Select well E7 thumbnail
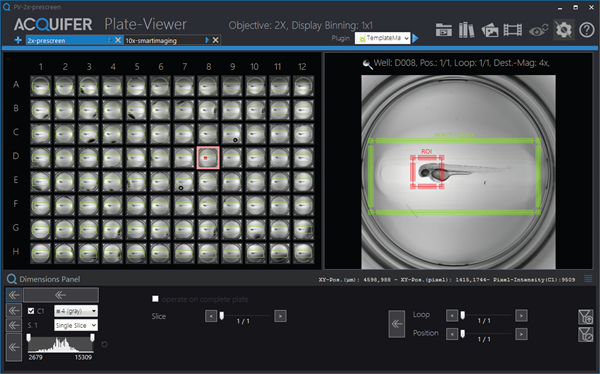The width and height of the screenshot is (600, 374). 184,181
